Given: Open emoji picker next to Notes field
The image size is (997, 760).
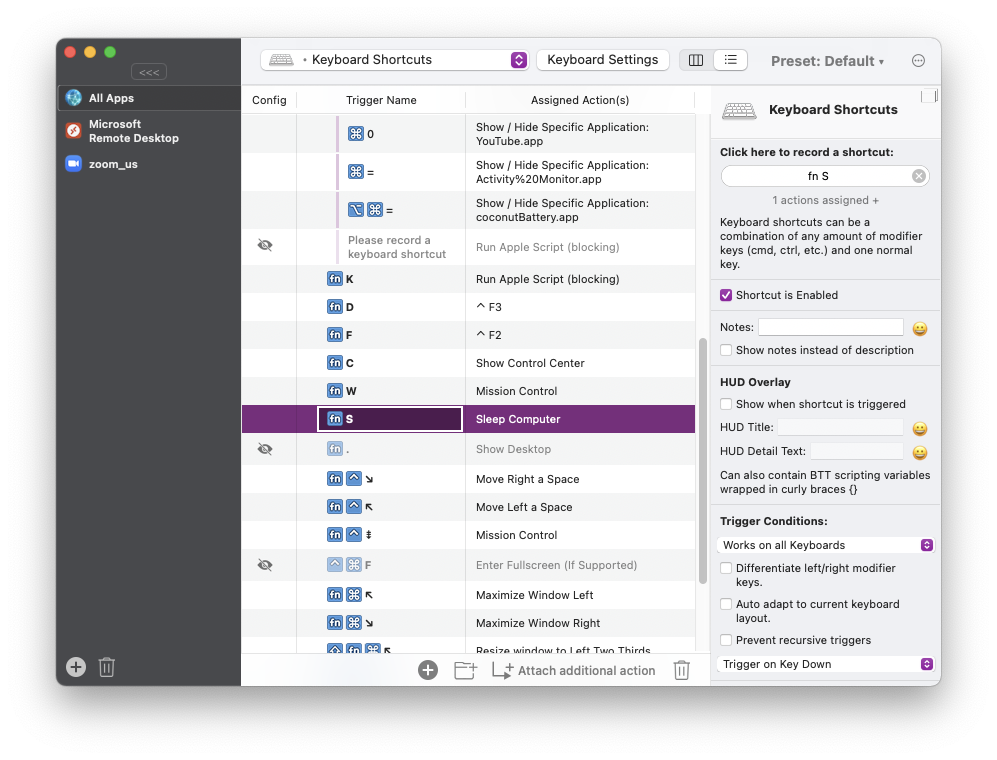Looking at the screenshot, I should 919,328.
